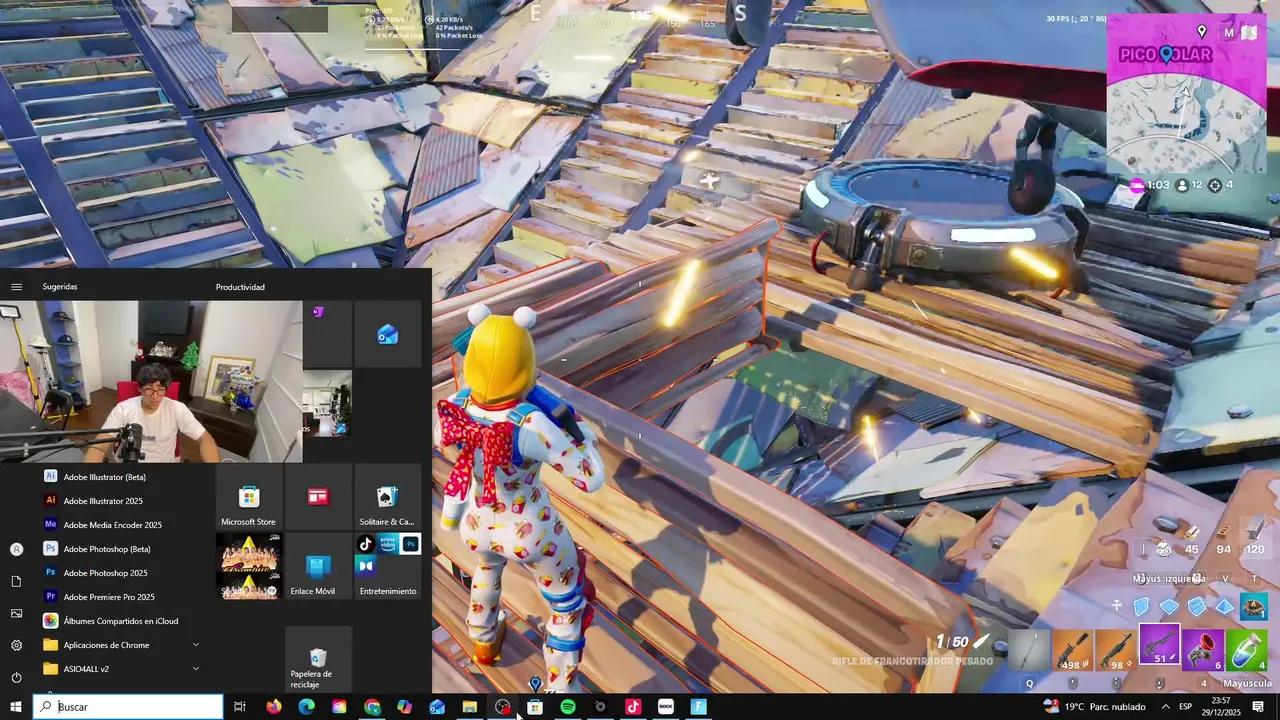Launch Firefox from the taskbar

click(x=274, y=707)
